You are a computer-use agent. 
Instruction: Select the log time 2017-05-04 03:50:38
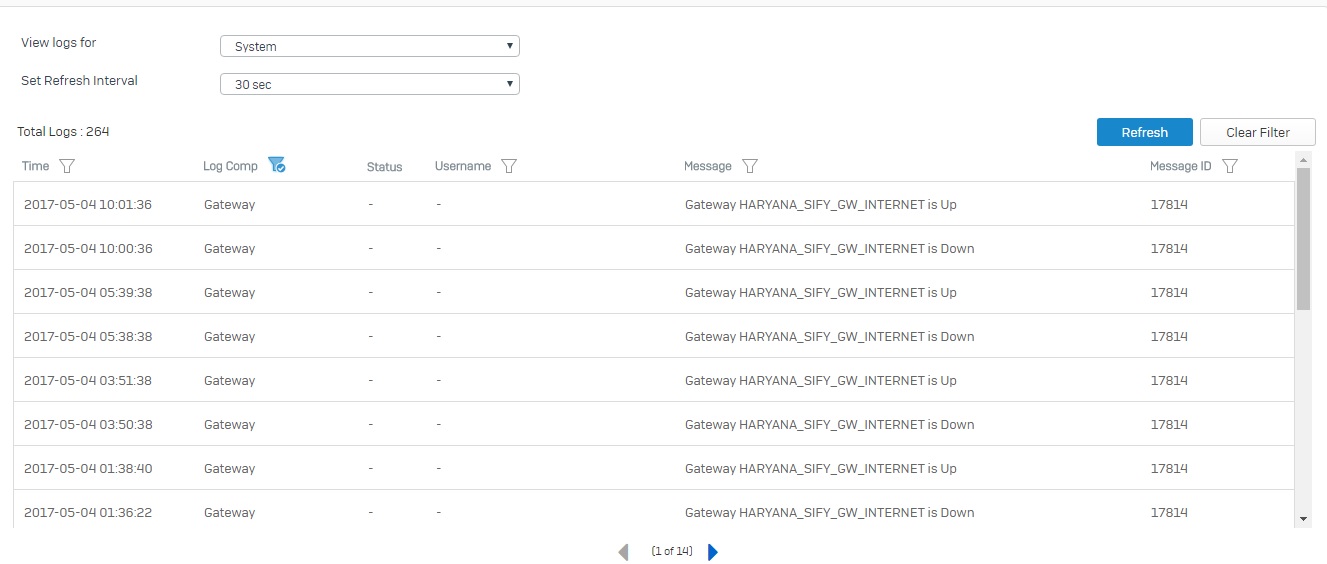click(x=88, y=424)
